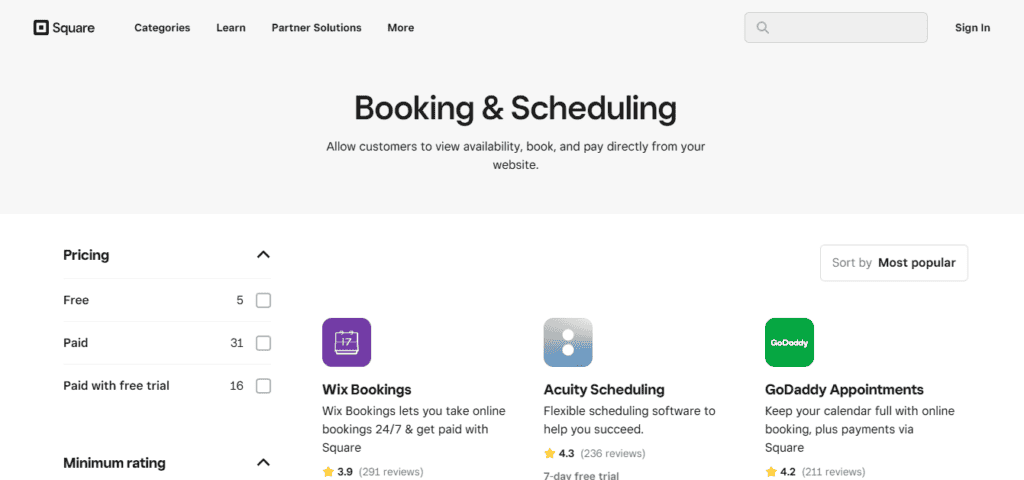Check the Paid pricing checkbox
This screenshot has width=1024, height=480.
tap(263, 343)
